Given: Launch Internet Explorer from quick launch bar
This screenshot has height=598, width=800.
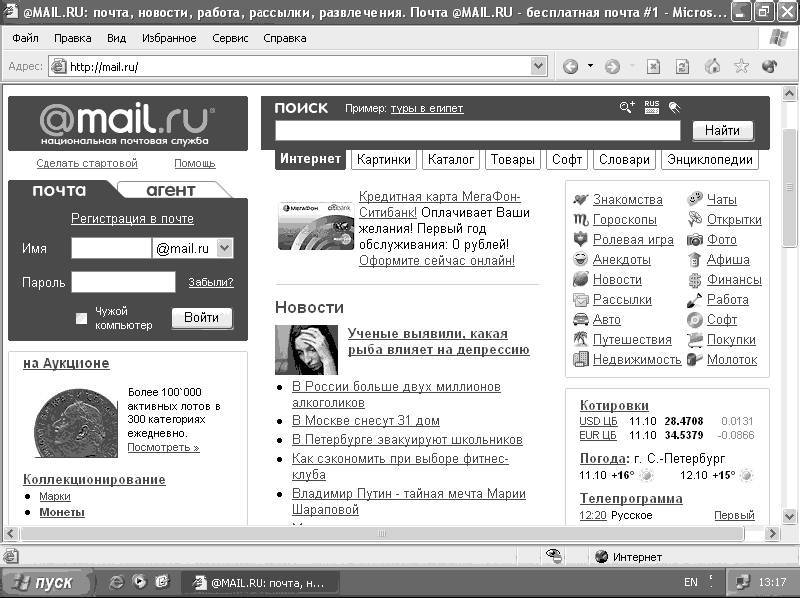Looking at the screenshot, I should pyautogui.click(x=116, y=582).
